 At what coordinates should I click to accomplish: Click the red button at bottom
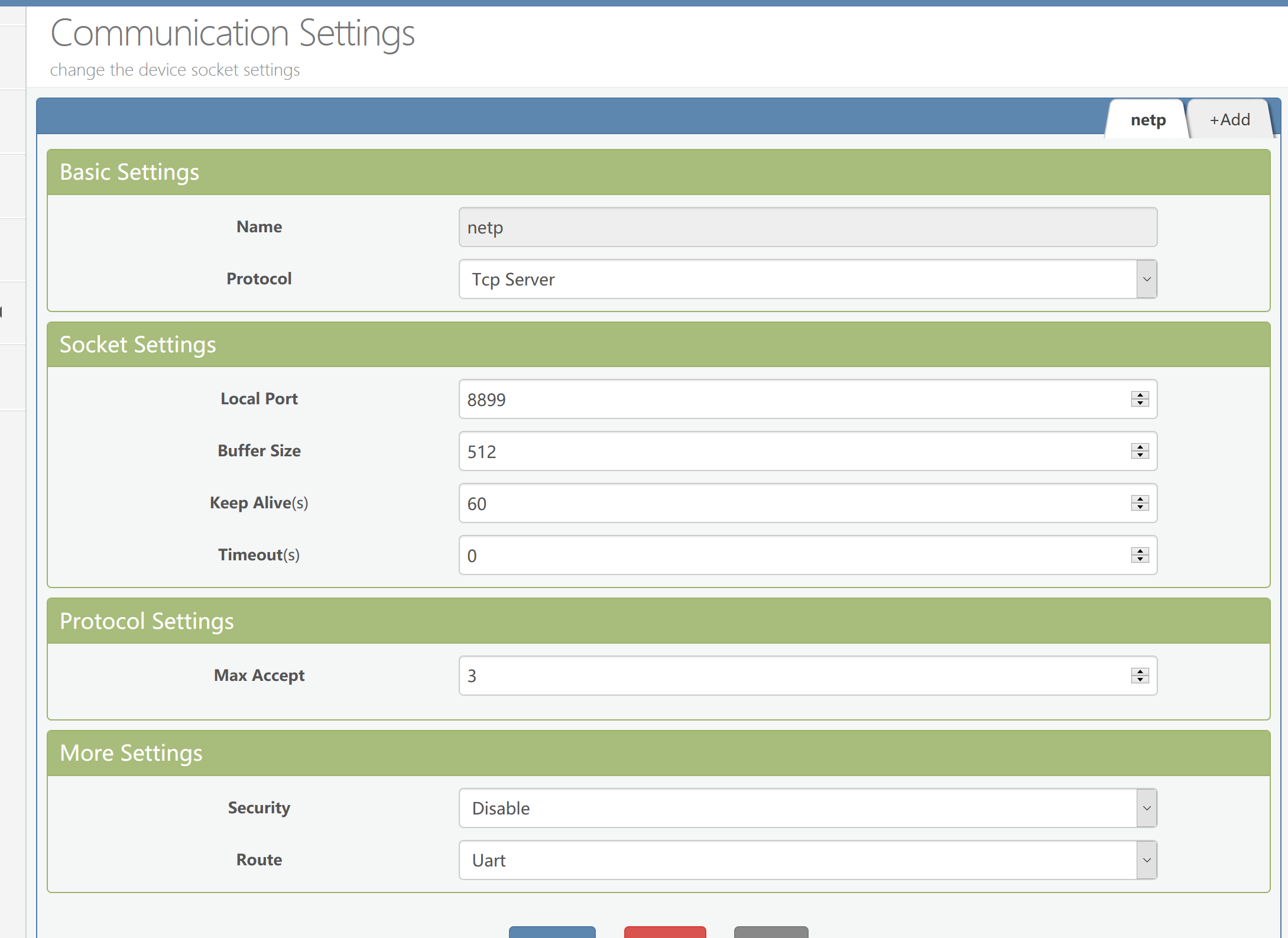[664, 932]
